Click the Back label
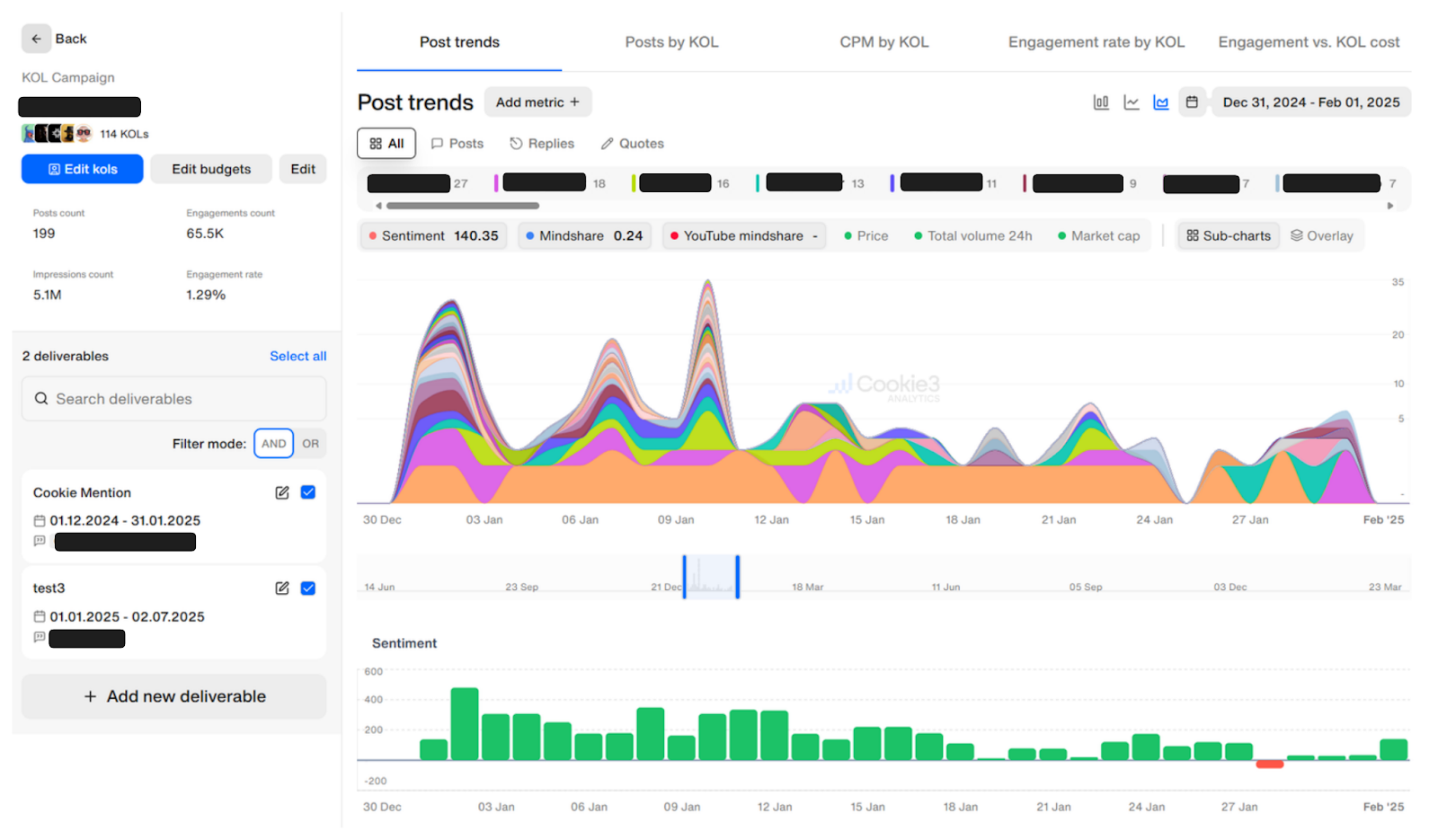Image resolution: width=1438 pixels, height=840 pixels. click(x=71, y=39)
